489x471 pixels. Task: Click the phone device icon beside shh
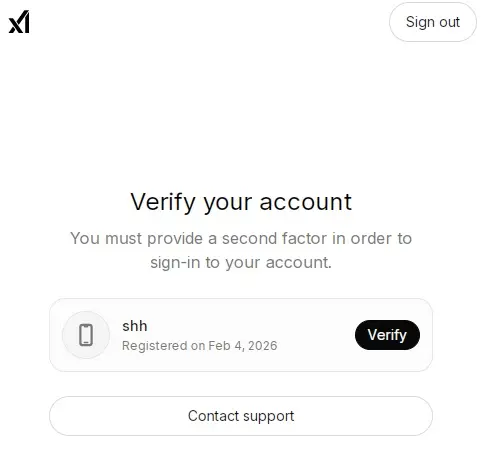[x=86, y=335]
